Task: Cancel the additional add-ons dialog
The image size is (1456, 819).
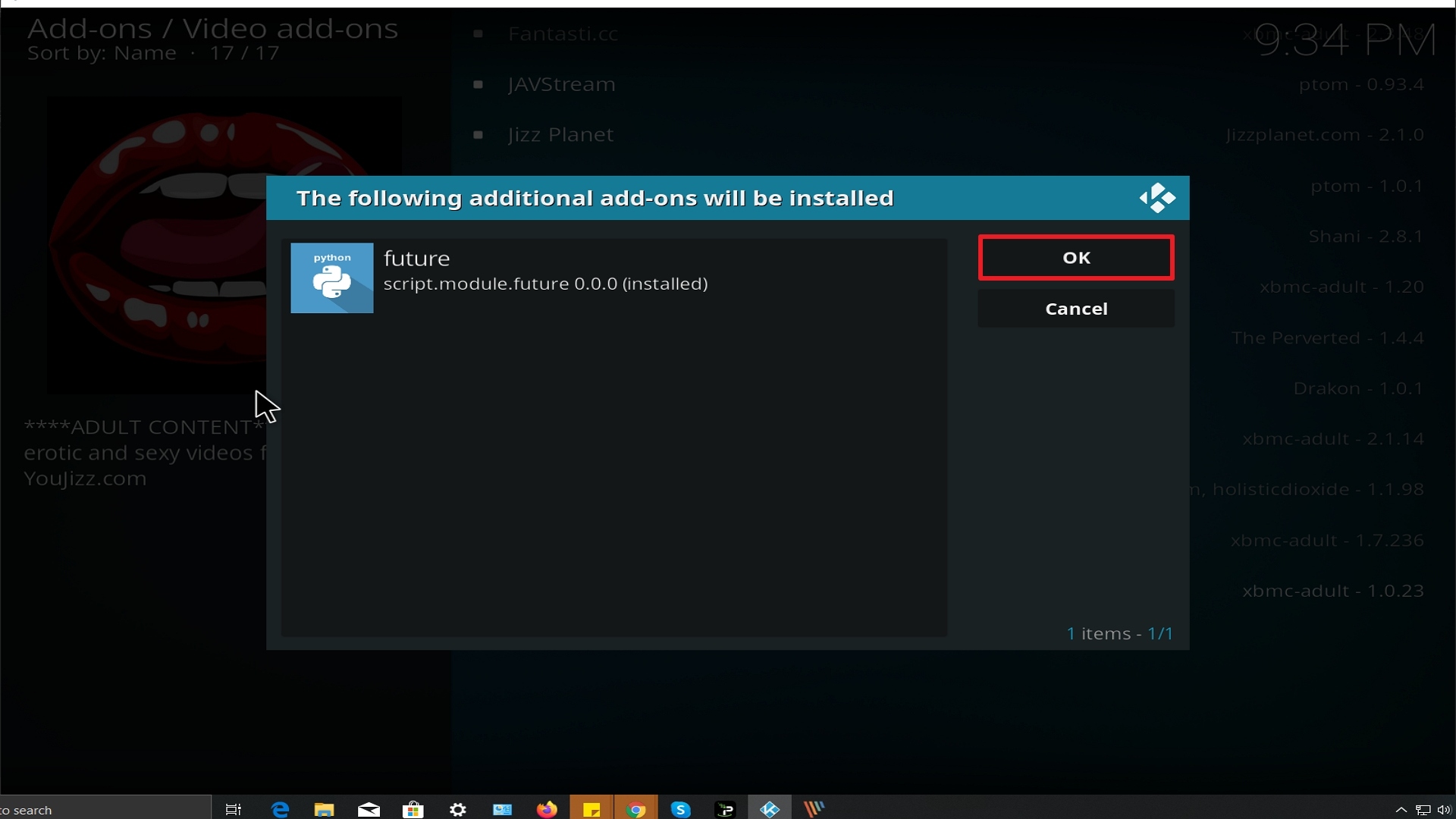Action: point(1076,309)
